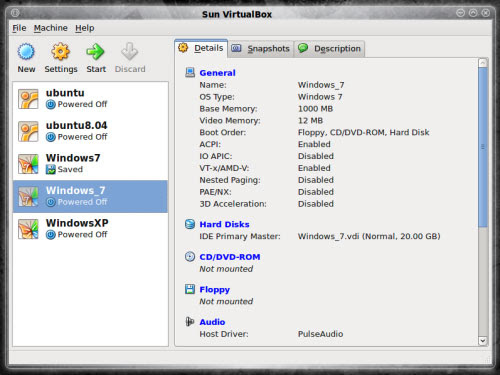500x375 pixels.
Task: Select the saved Windows7 machine thumbnail
Action: coord(28,164)
